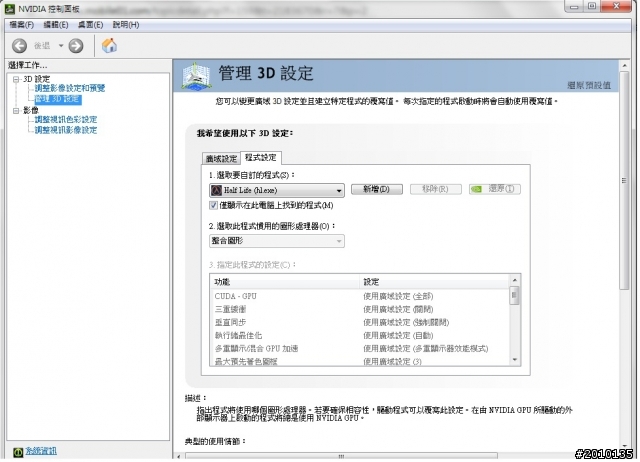The width and height of the screenshot is (640, 462).
Task: Click the value 使用廣域設定 (全部)
Action: [x=398, y=296]
